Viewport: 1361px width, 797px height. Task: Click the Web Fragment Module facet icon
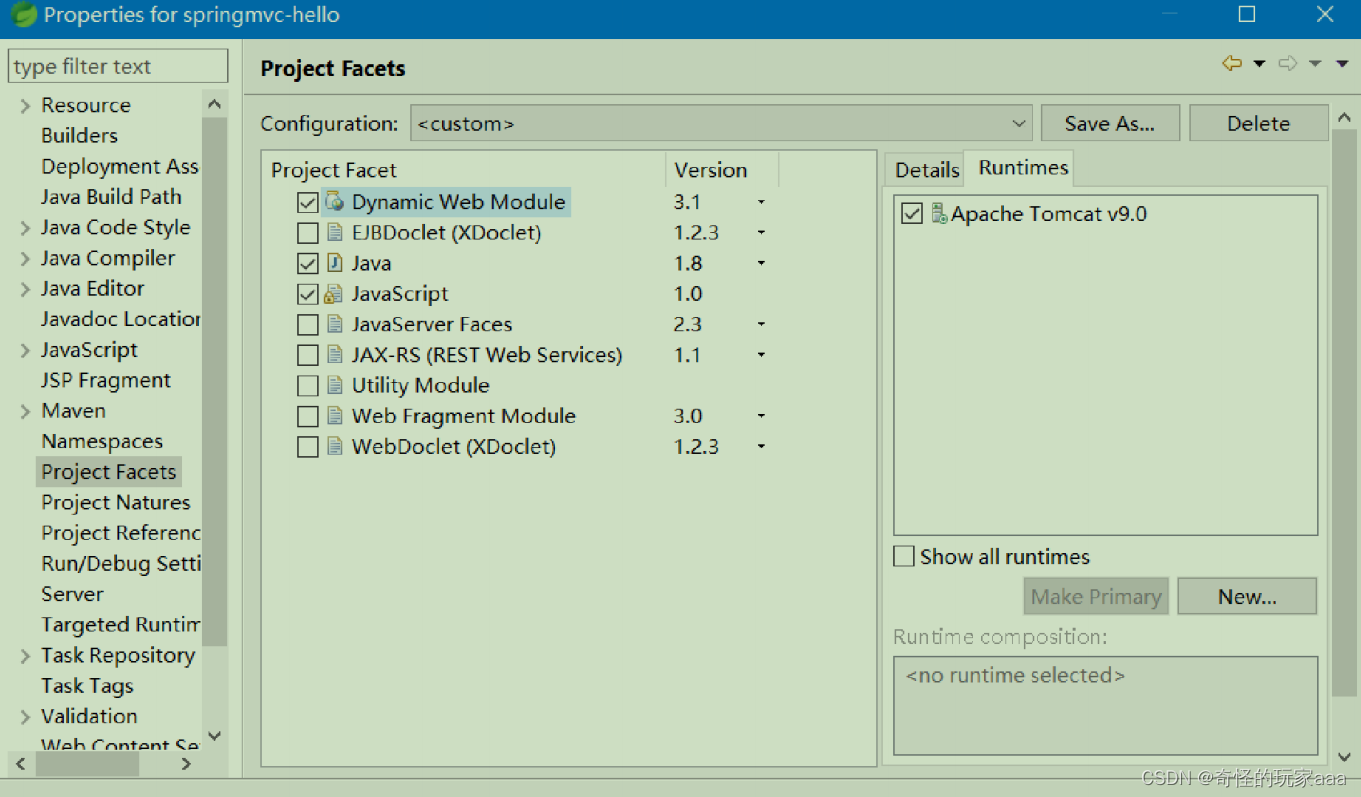pyautogui.click(x=336, y=416)
